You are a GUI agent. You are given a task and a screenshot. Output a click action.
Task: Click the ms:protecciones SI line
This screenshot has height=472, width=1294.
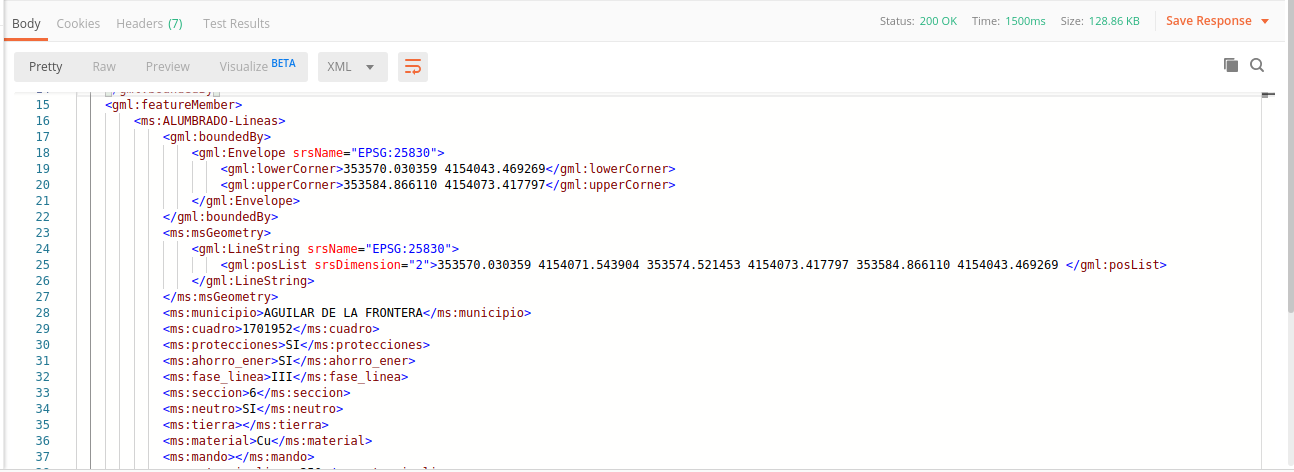pyautogui.click(x=296, y=345)
